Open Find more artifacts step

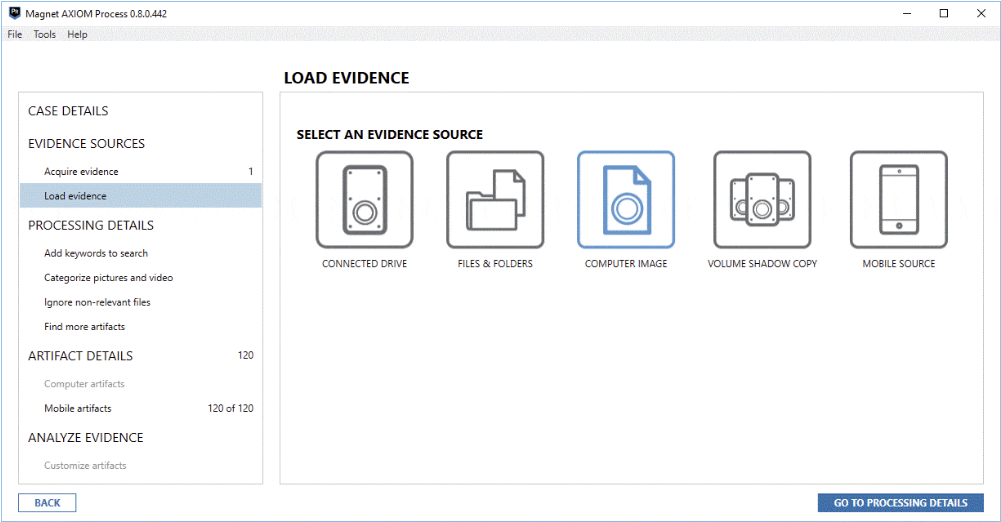(84, 327)
